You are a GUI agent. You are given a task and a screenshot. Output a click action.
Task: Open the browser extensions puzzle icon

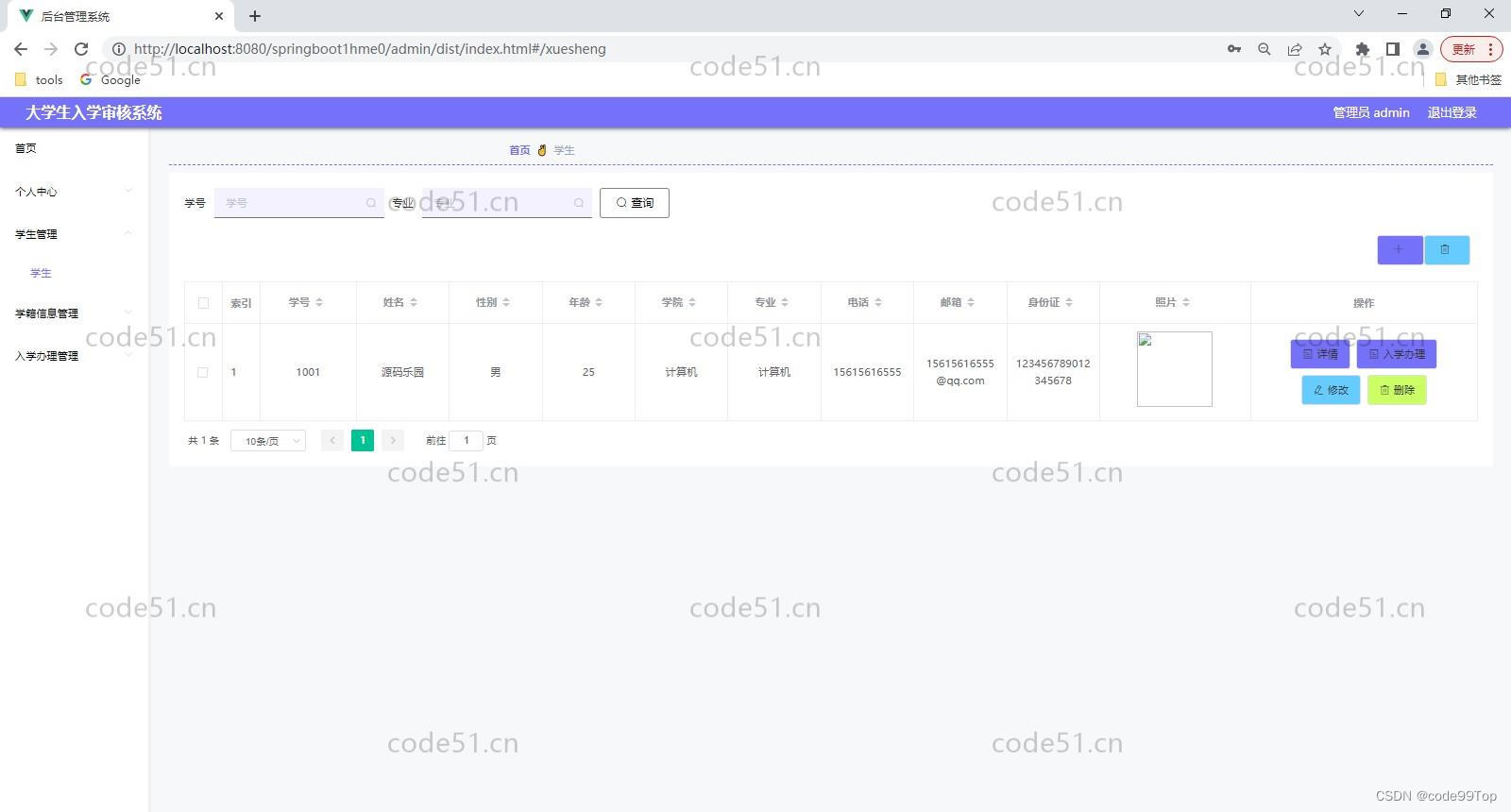click(1362, 49)
